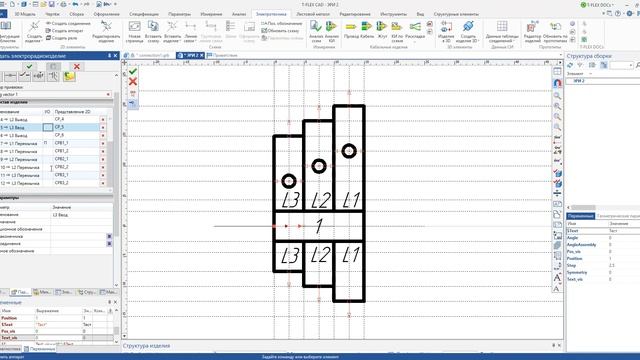Toggle checkbox beside the Соединения parameter row
640x360 pixels.
109,244
